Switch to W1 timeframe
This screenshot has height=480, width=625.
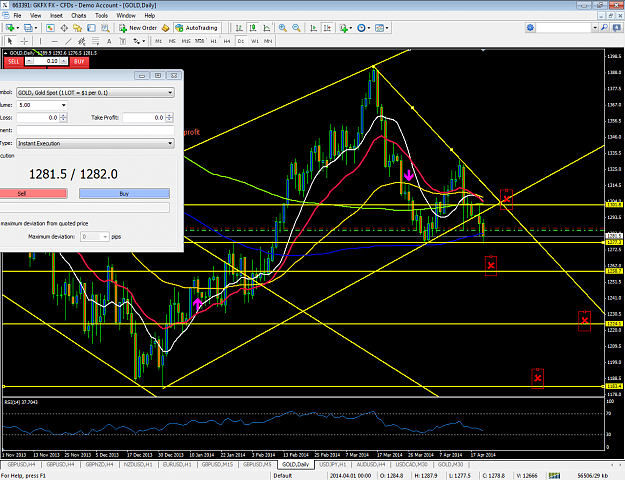tap(255, 41)
